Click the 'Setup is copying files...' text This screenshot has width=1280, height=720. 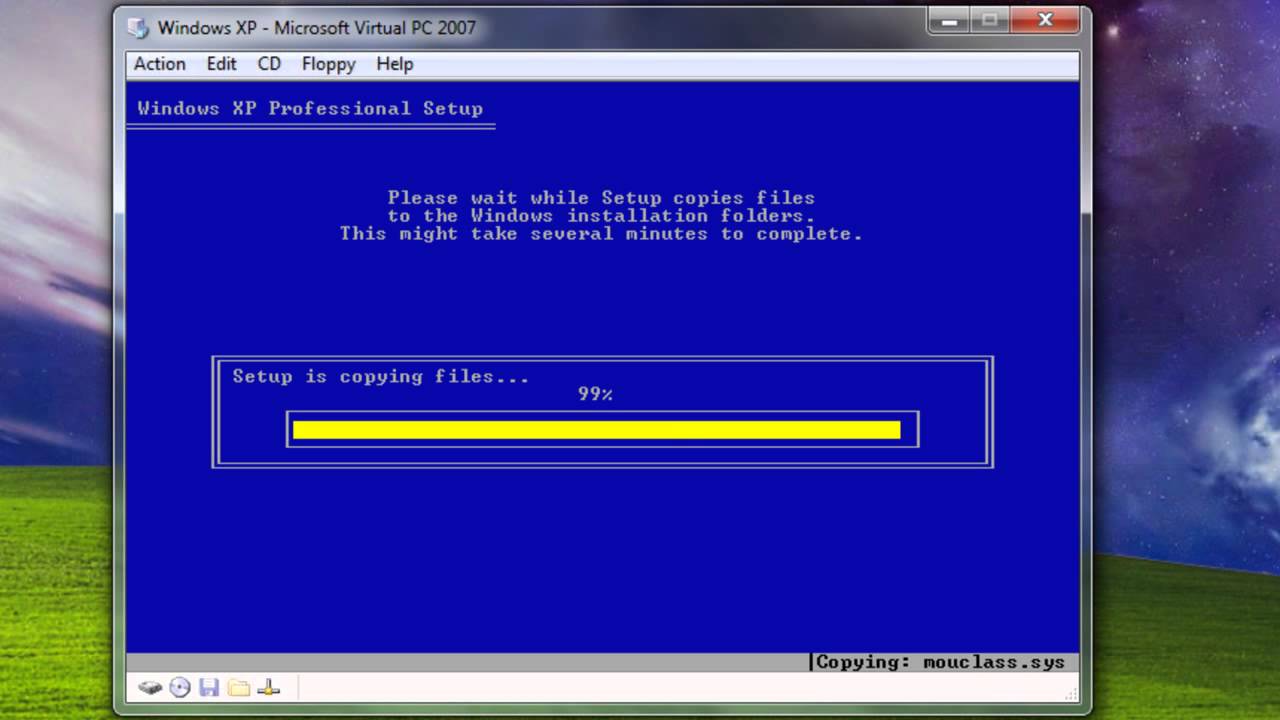coord(381,377)
